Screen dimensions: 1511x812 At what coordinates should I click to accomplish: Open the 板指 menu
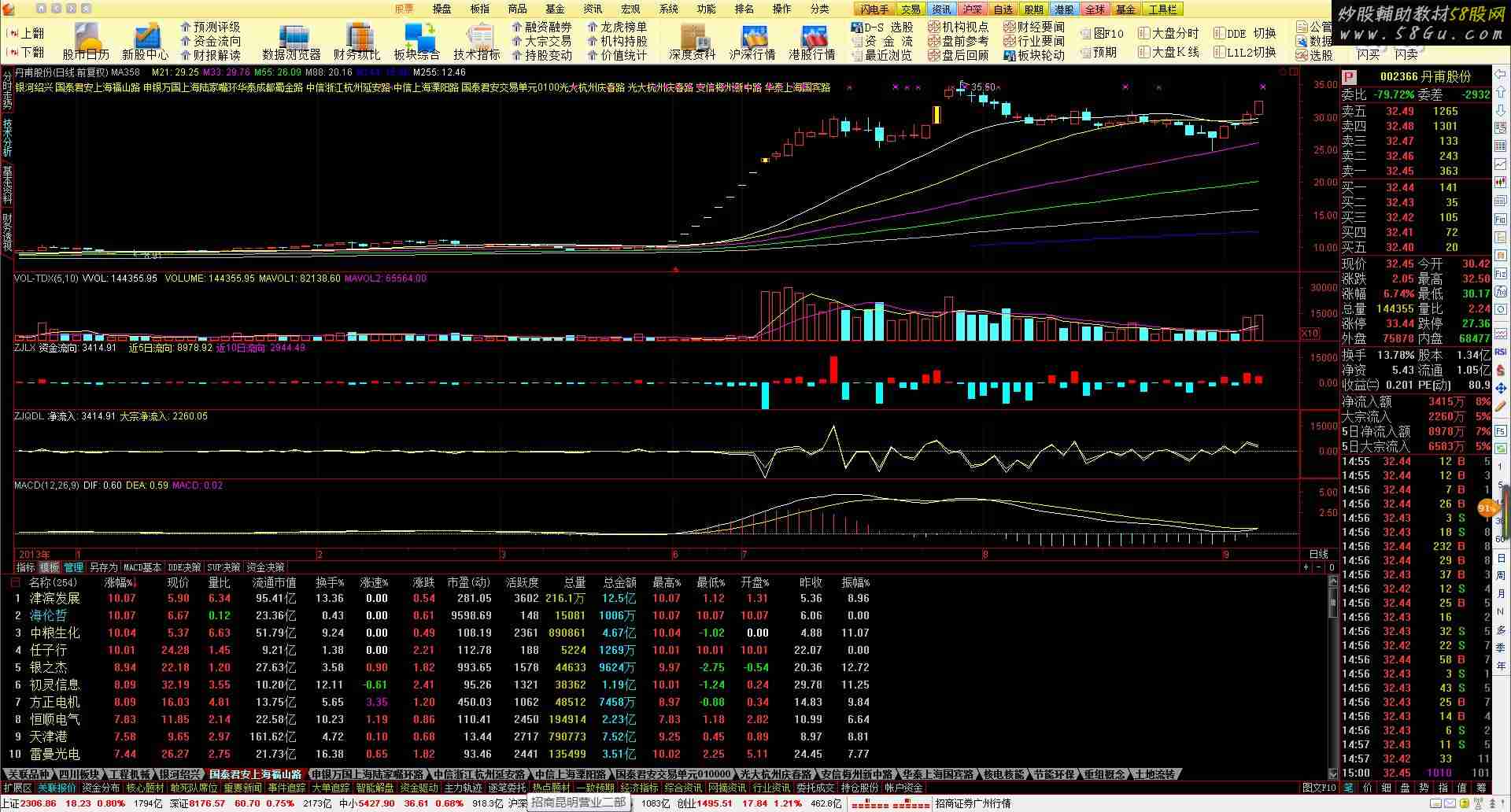pyautogui.click(x=479, y=9)
